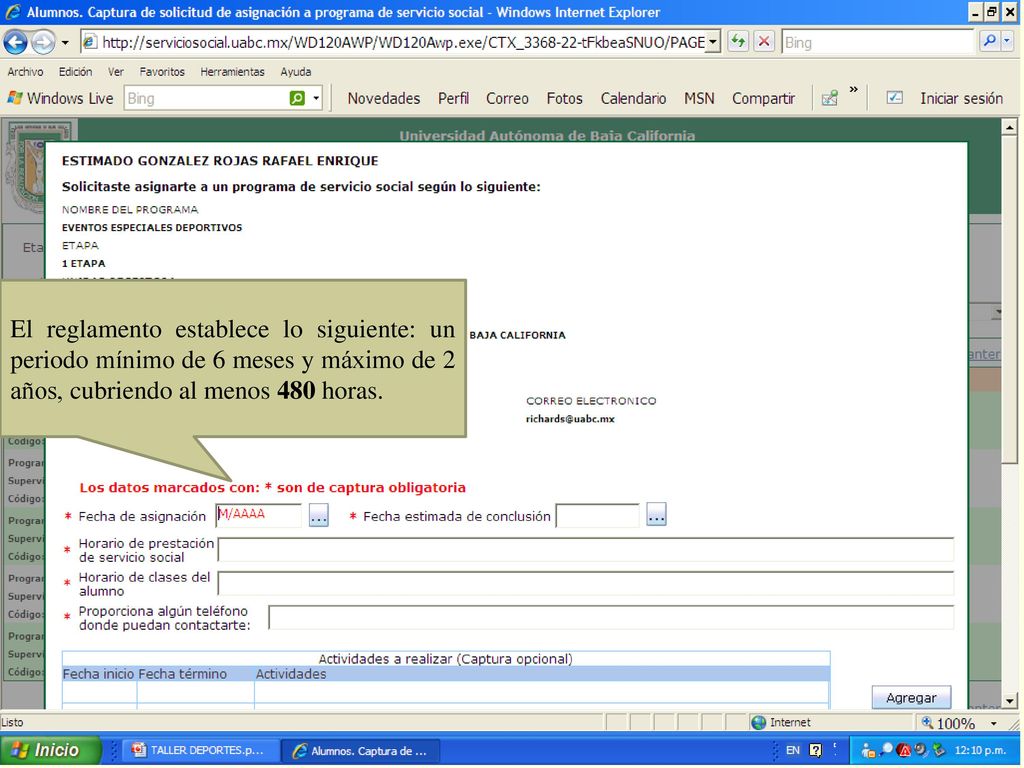
Task: Open the zoom level 100% dropdown
Action: tap(993, 723)
